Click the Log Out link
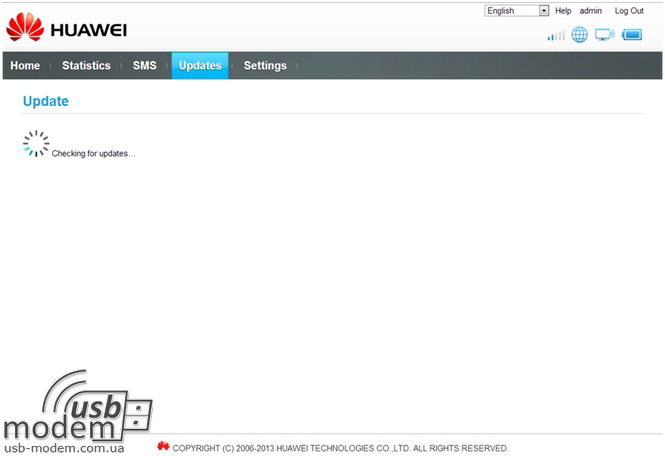The image size is (665, 456). pos(629,11)
